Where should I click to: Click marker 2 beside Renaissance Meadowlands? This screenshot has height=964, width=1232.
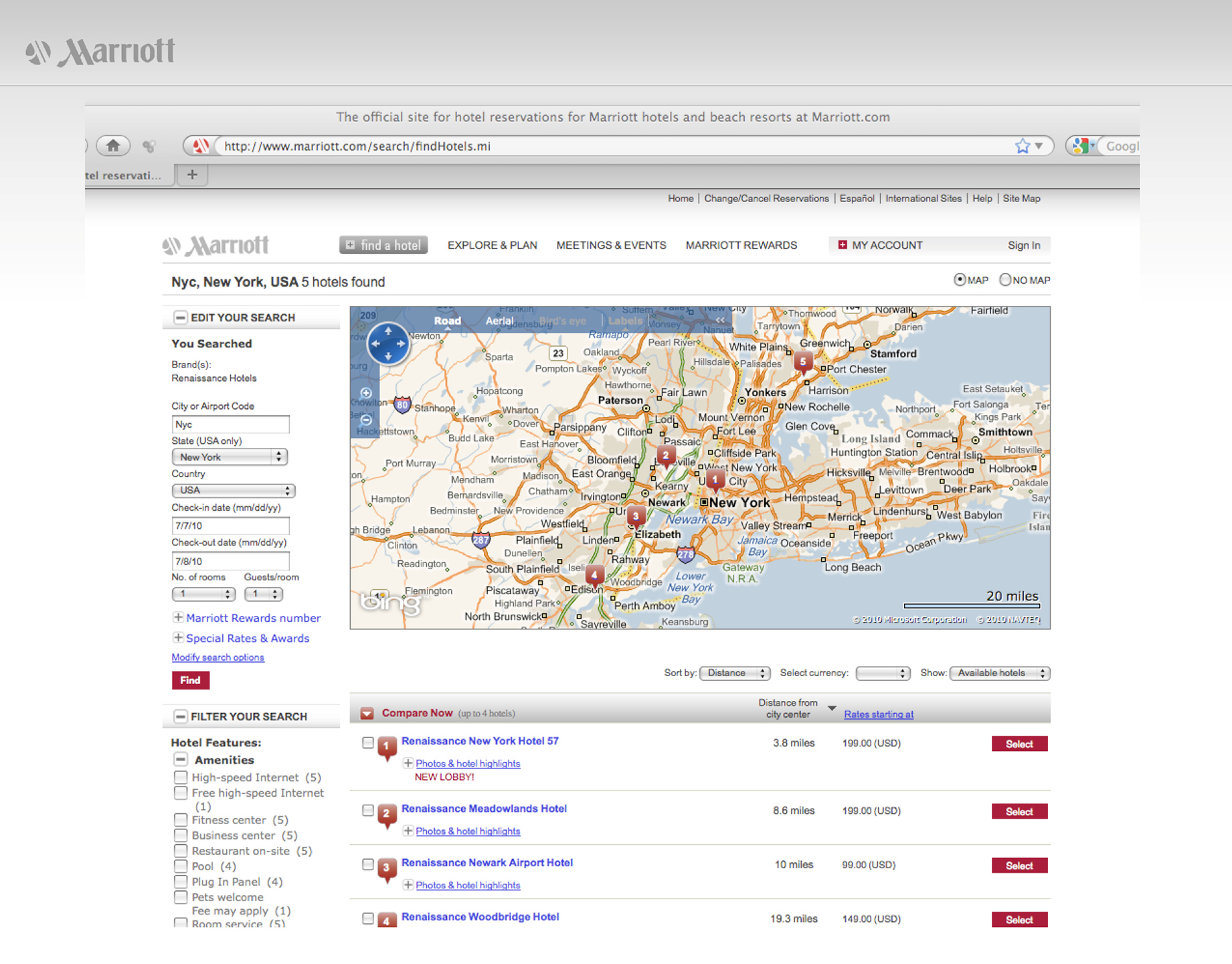(387, 815)
